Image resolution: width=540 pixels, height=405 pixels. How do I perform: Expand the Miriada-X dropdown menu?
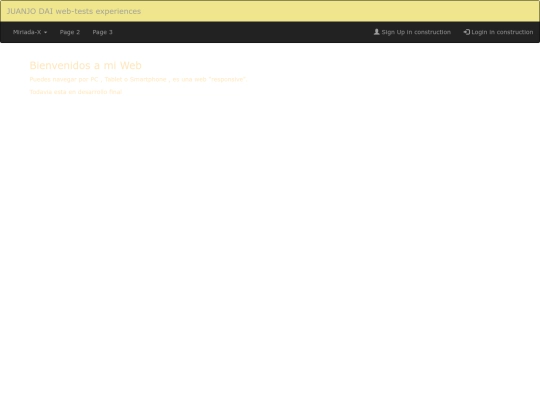(30, 32)
